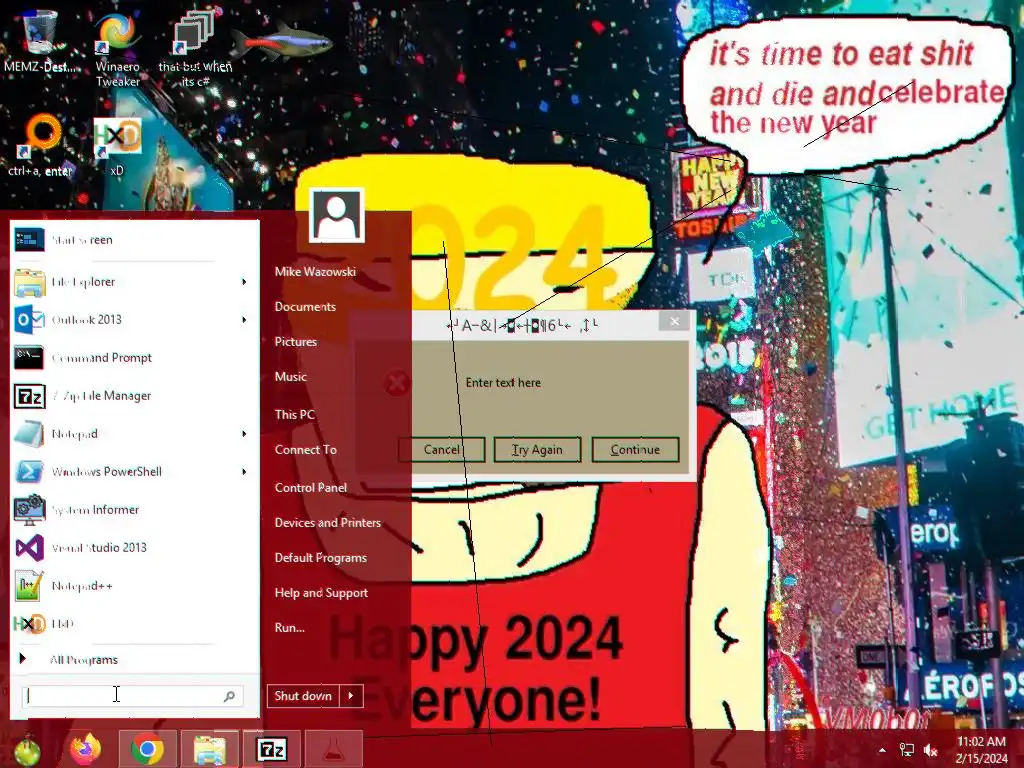Open Default Programs
1024x768 pixels.
pos(321,558)
